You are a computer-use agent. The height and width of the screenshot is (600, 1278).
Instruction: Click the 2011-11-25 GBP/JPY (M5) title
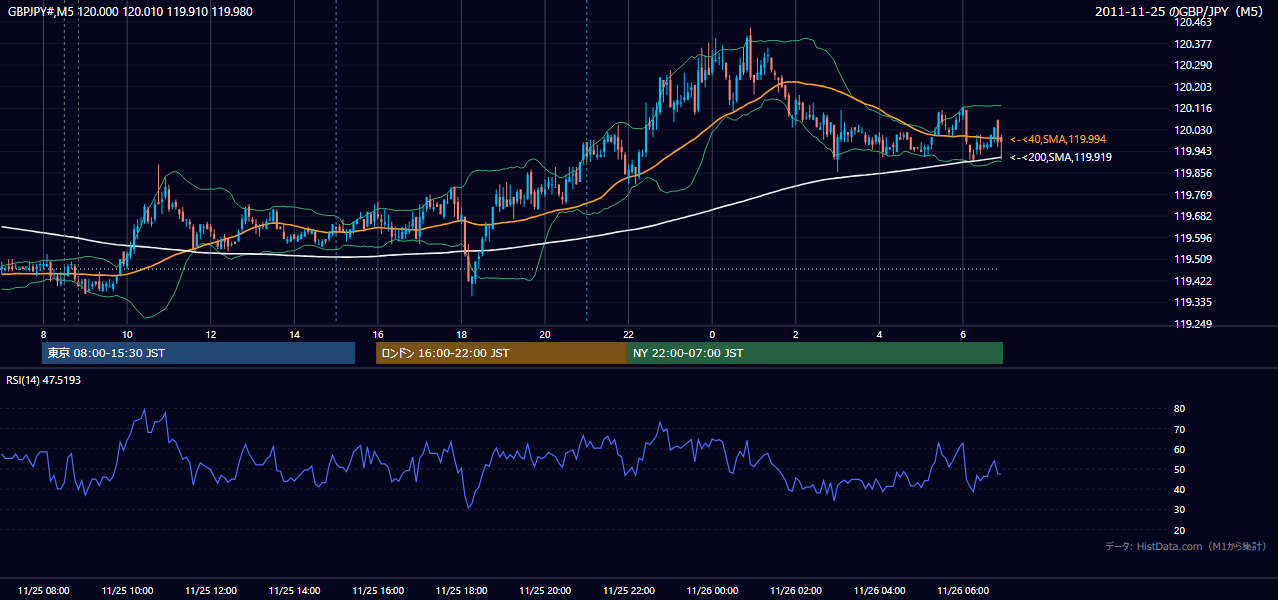tap(1179, 11)
